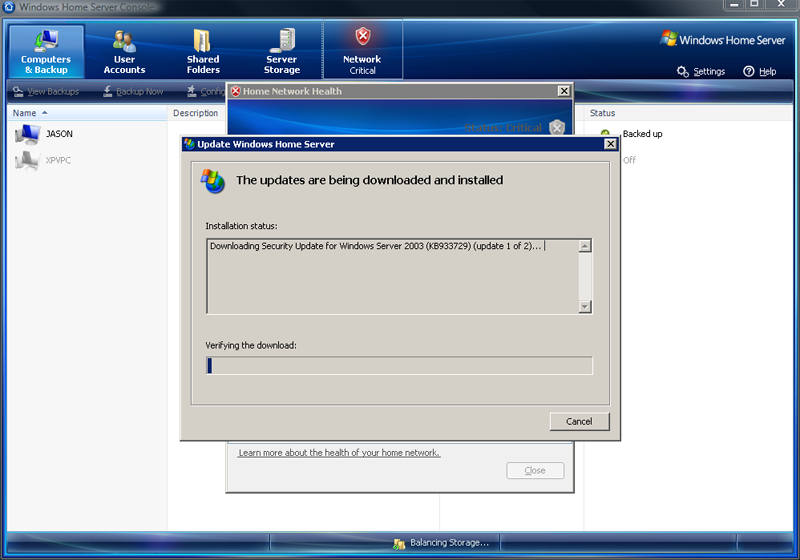Select the JASON computer icon
800x560 pixels.
[28, 134]
